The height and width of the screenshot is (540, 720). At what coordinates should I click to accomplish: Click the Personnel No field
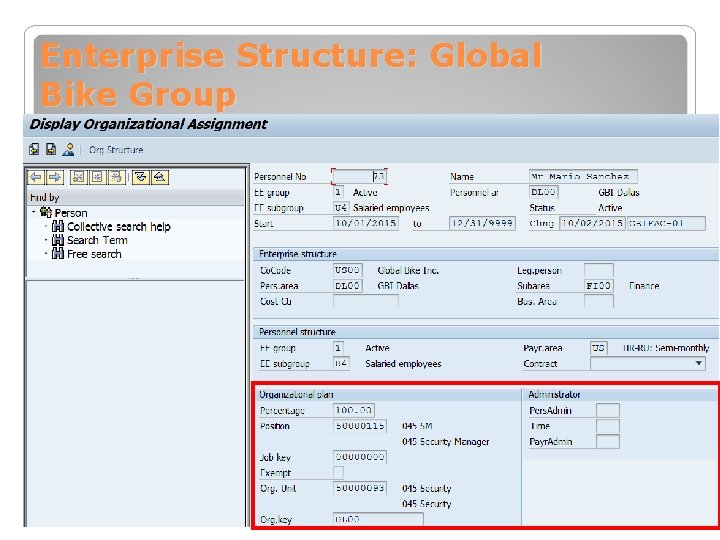360,176
